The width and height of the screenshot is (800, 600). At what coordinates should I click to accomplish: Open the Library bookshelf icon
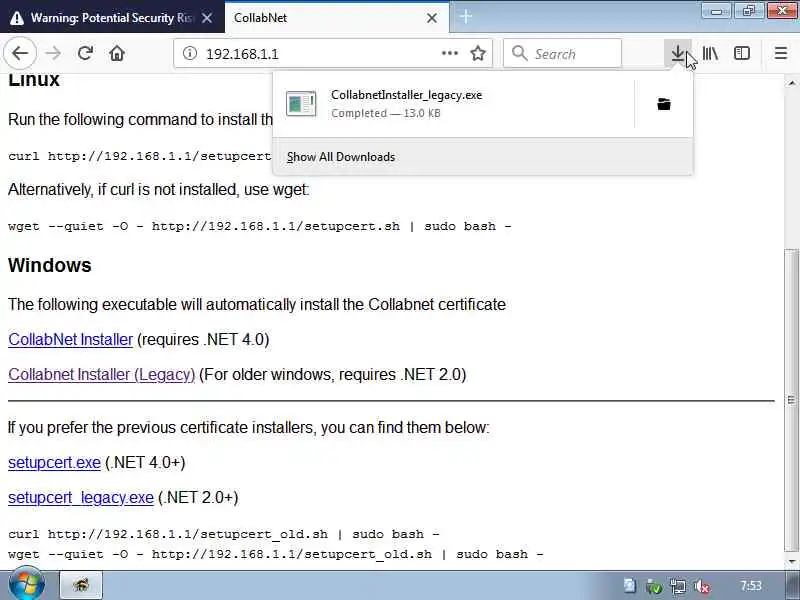(710, 53)
